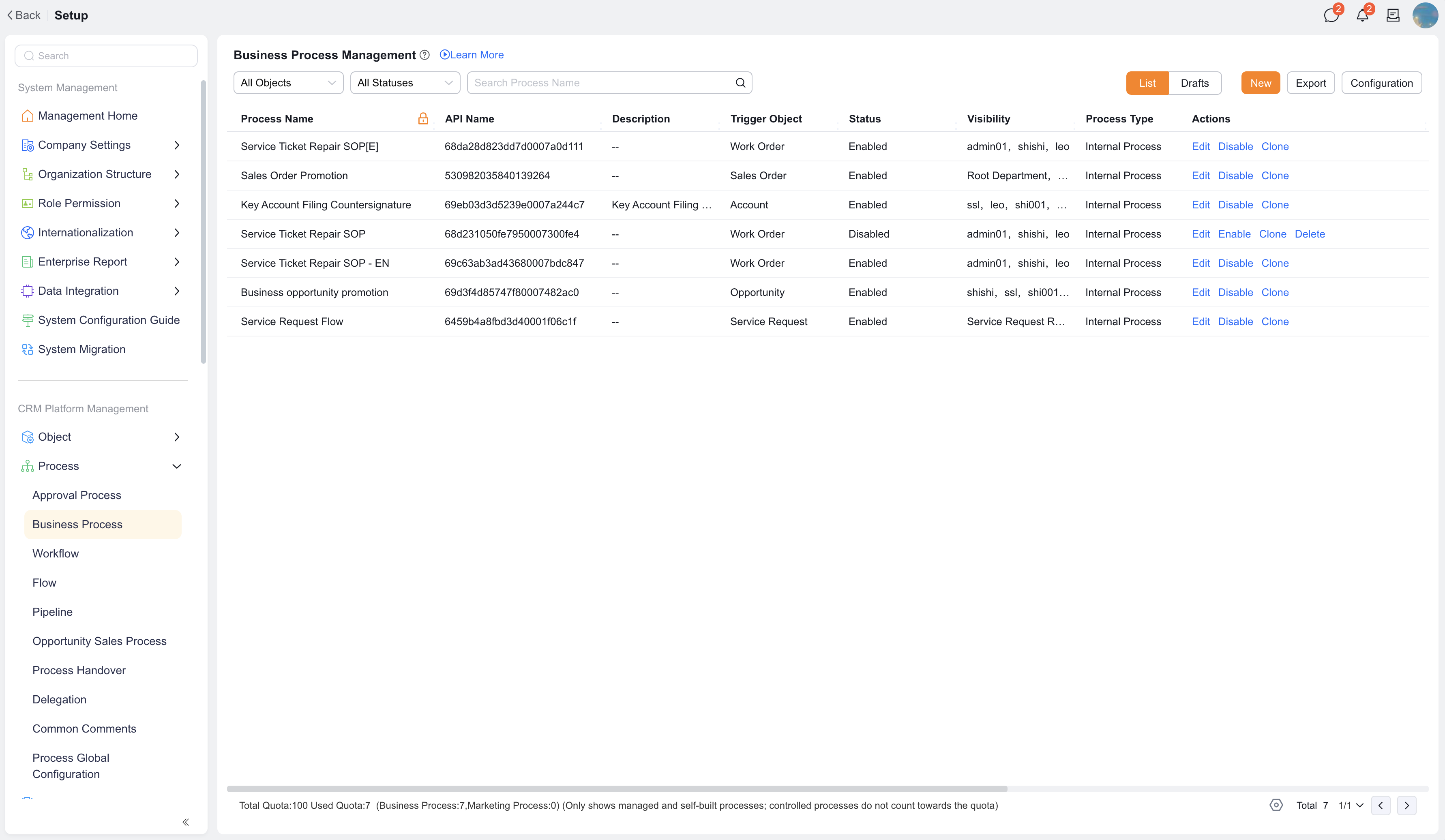Click the Management Home house icon
1445x840 pixels.
coord(27,116)
